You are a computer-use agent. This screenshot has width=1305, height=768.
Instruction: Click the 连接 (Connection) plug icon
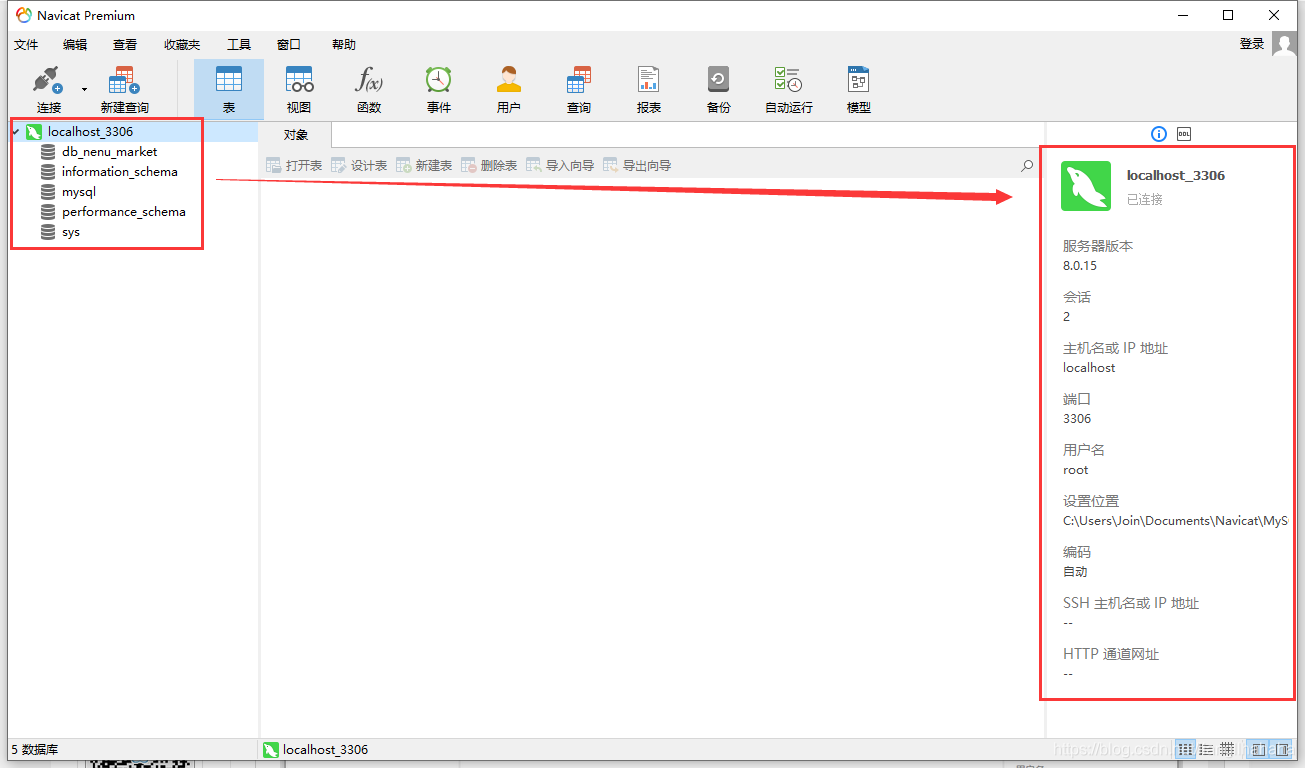click(48, 81)
